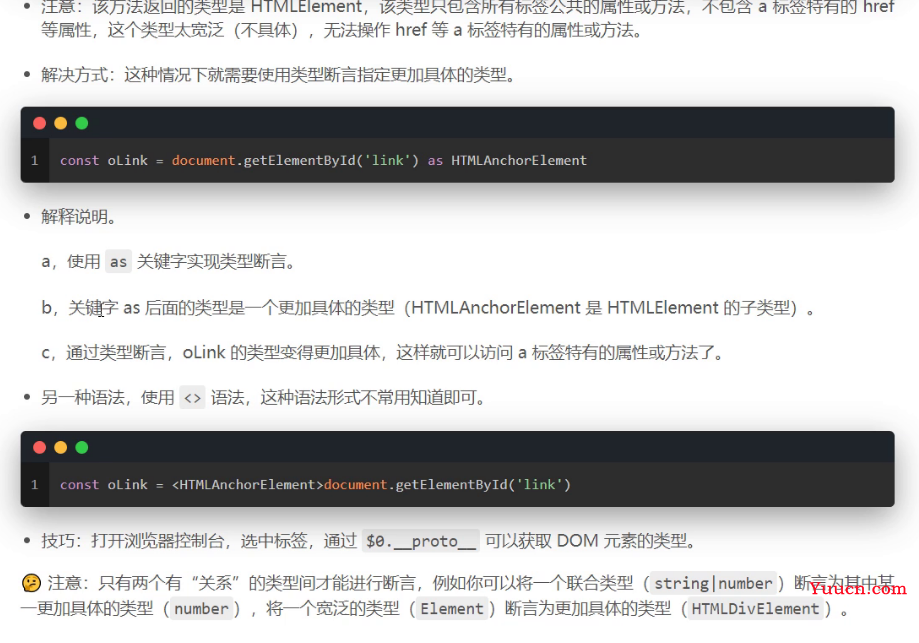Image resolution: width=919 pixels, height=643 pixels.
Task: Click the '<>' inline code badge
Action: (192, 399)
